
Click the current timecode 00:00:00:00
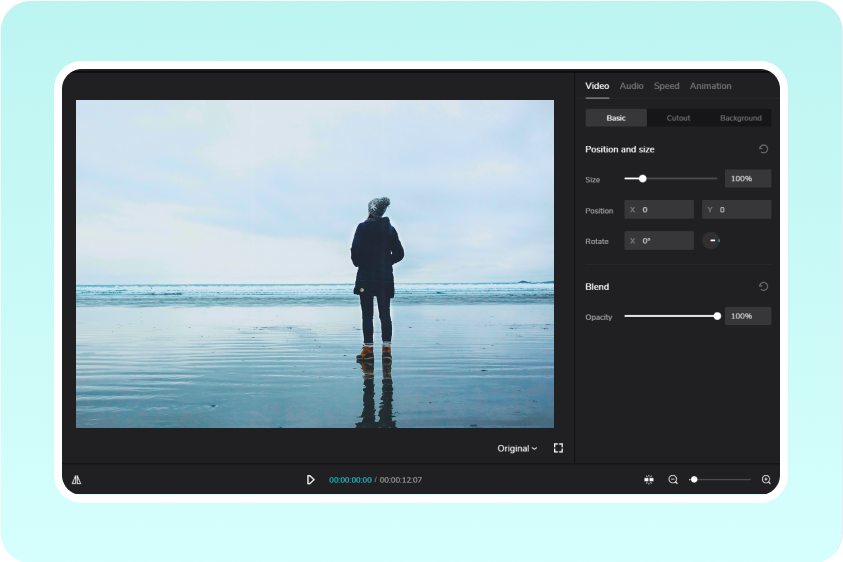point(350,480)
